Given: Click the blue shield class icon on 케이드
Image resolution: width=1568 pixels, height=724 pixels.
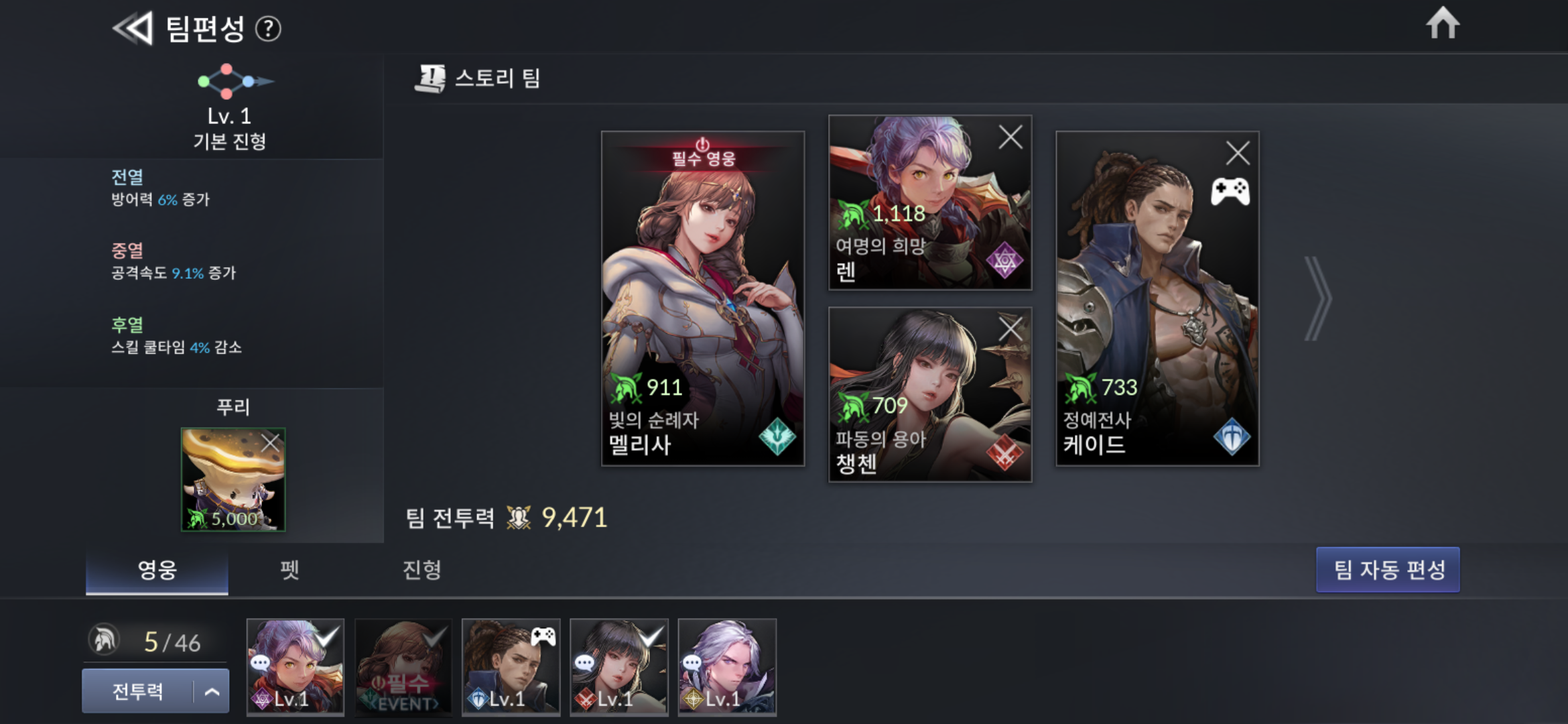Looking at the screenshot, I should 1232,436.
